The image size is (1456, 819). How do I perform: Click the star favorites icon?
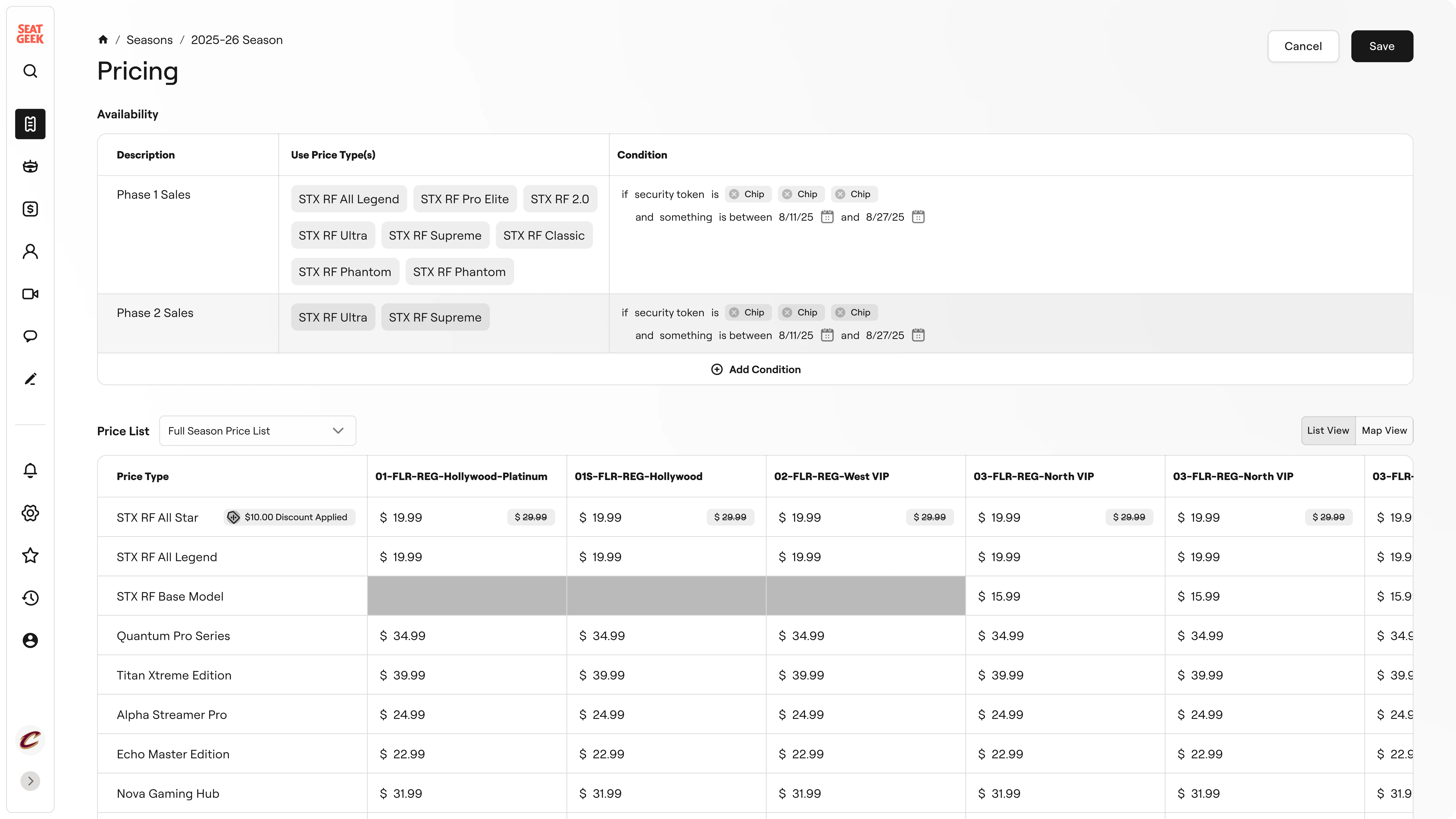(30, 556)
